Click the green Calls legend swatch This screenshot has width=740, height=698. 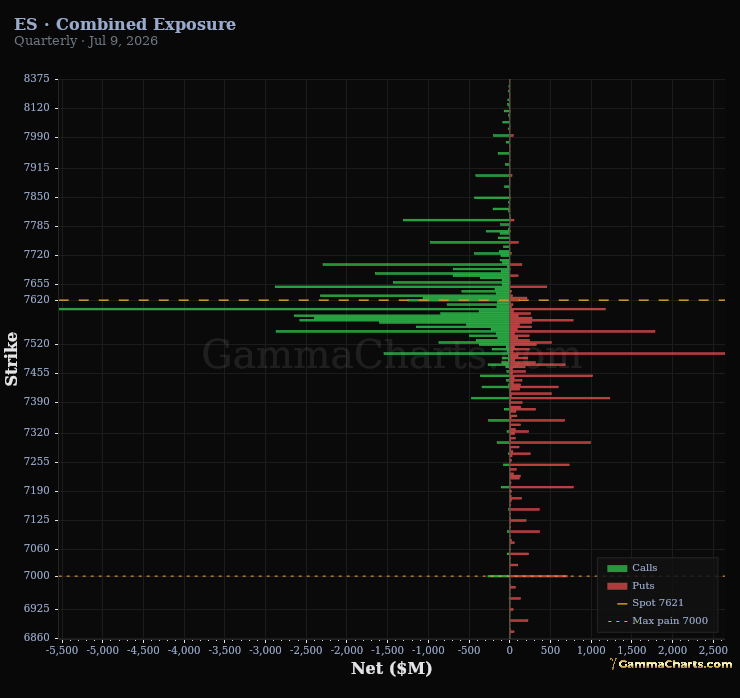617,568
